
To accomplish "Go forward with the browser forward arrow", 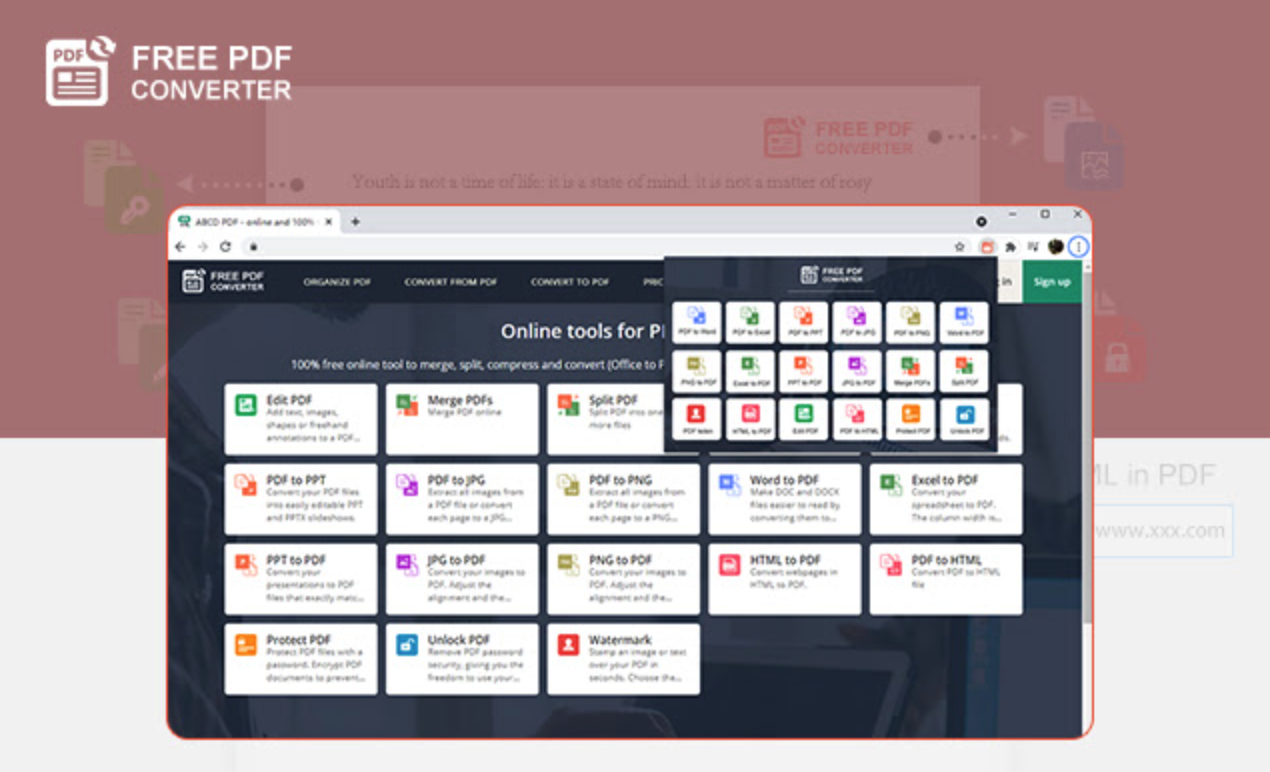I will pos(203,246).
